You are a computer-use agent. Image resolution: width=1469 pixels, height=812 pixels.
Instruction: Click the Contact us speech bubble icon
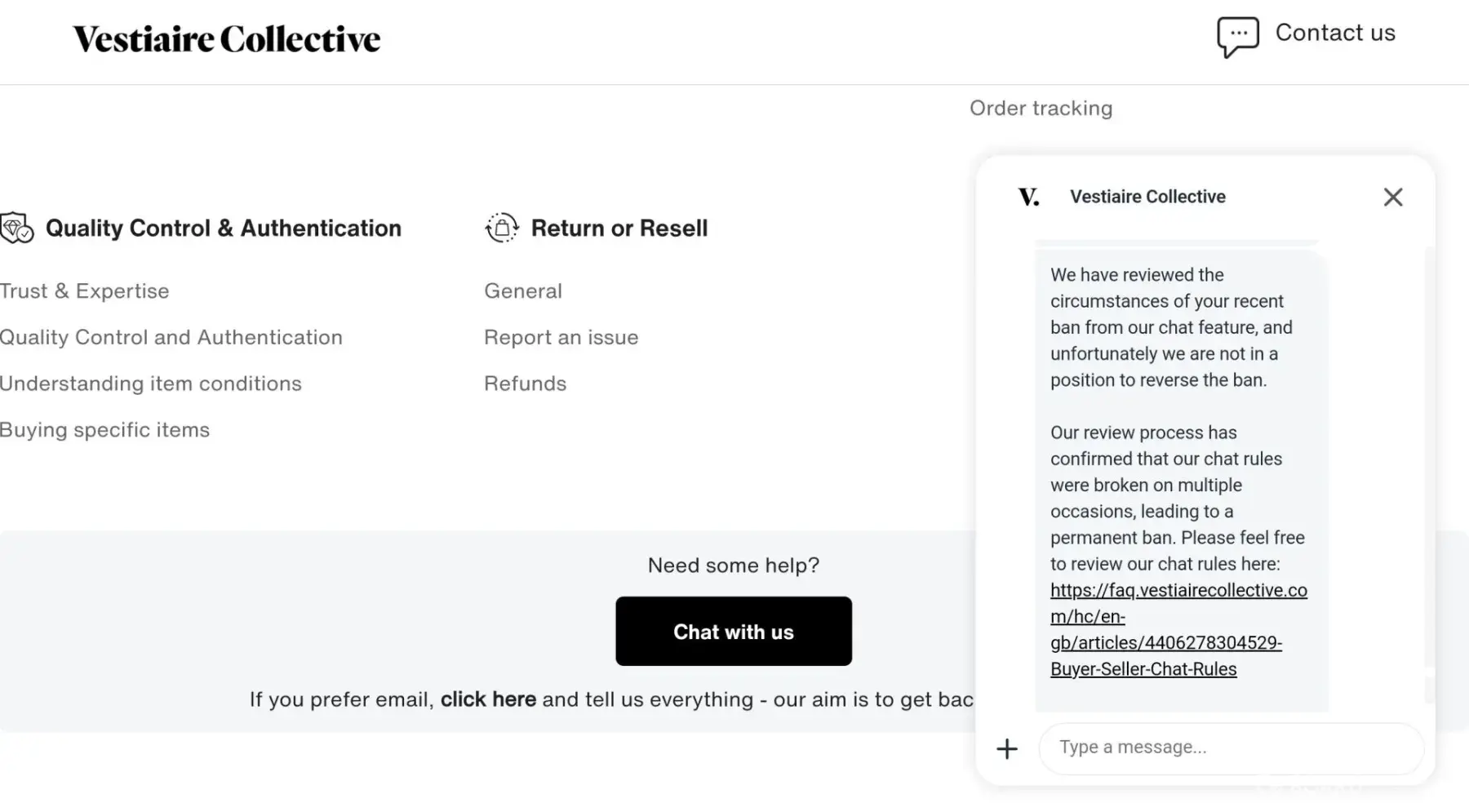coord(1237,36)
